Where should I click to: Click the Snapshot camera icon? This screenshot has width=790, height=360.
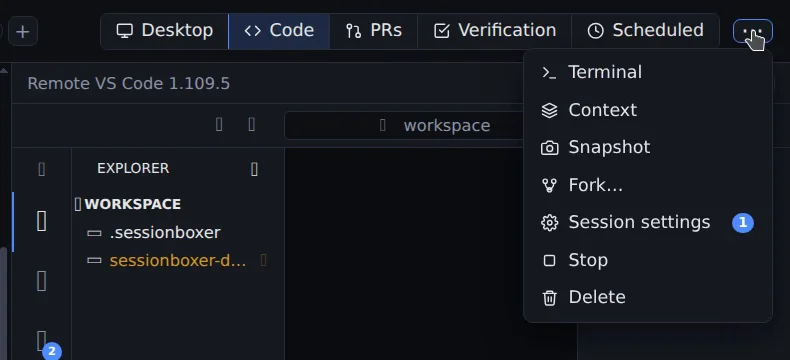click(x=549, y=148)
